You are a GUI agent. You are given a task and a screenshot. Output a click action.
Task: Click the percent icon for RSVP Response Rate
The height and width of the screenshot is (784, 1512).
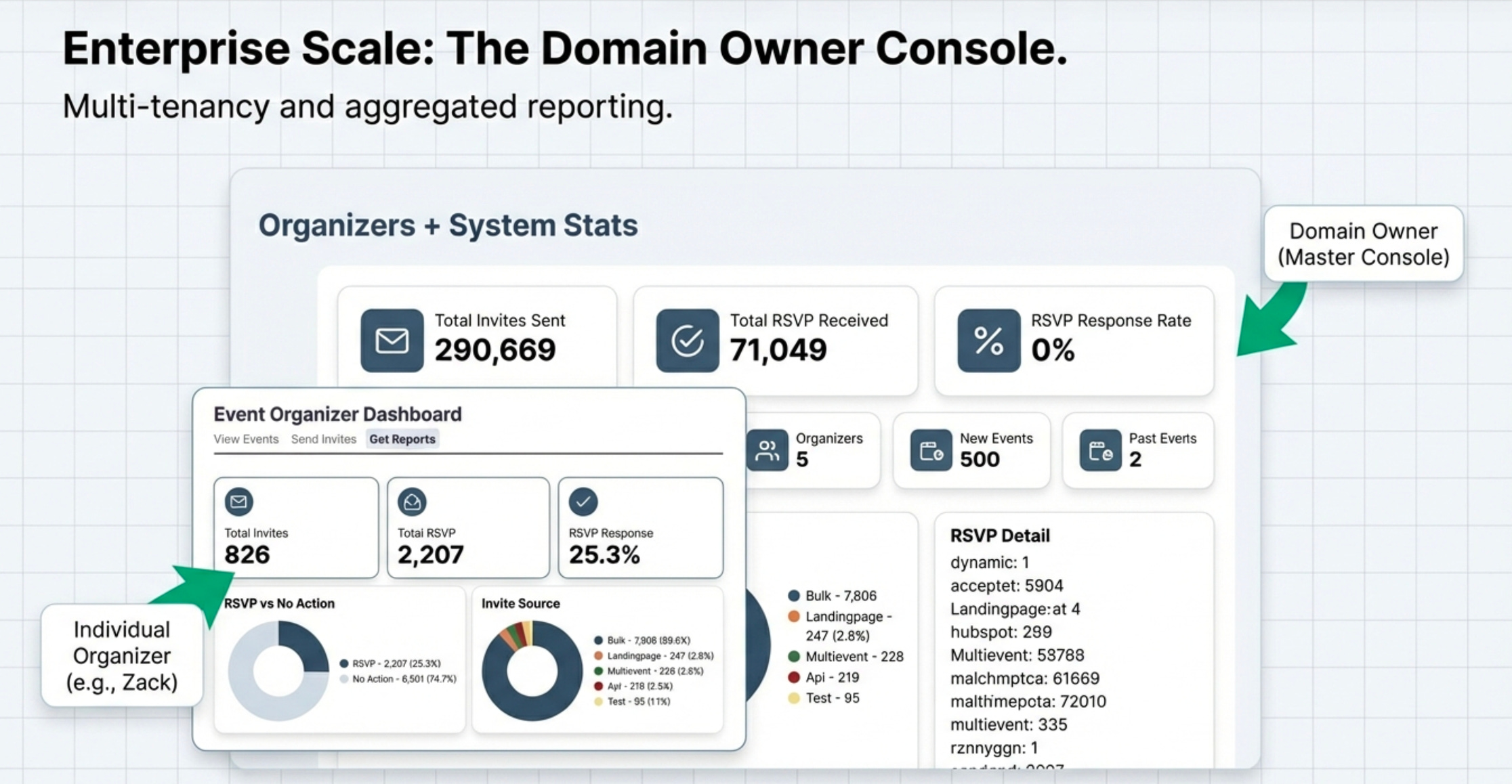coord(988,340)
